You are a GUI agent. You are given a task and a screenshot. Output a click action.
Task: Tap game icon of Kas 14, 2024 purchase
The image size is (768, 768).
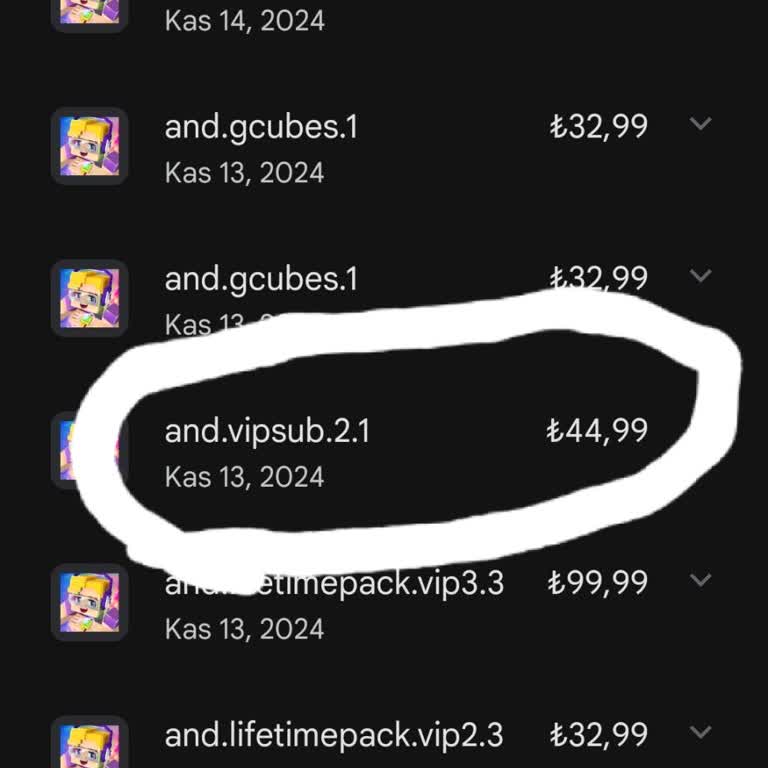90,16
